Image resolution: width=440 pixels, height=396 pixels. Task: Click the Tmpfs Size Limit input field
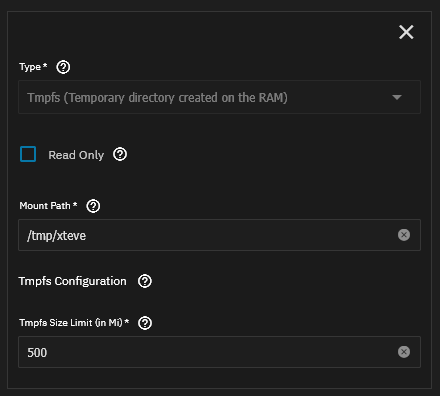tap(219, 352)
